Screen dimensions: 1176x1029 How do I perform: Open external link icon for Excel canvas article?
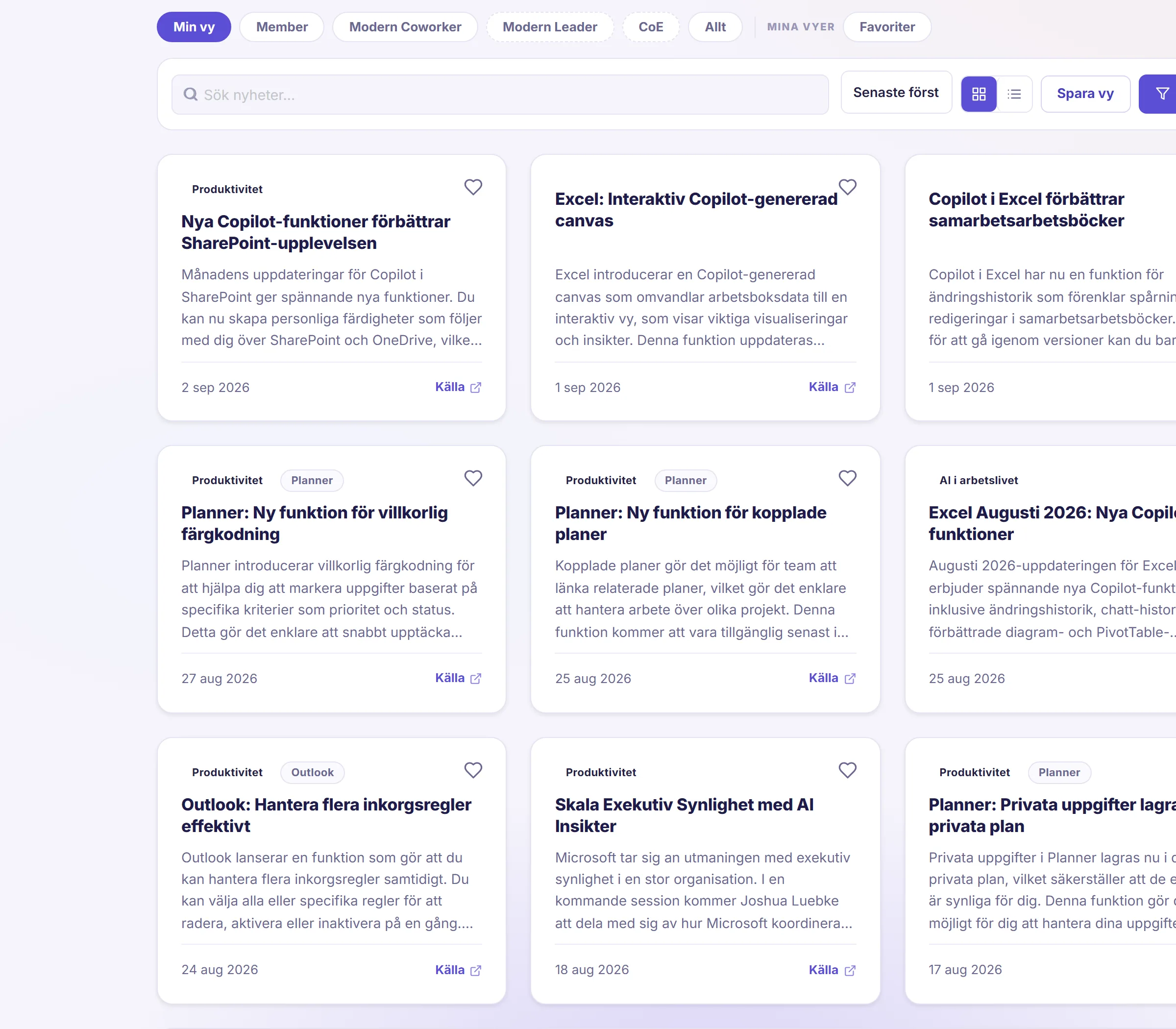click(x=850, y=388)
